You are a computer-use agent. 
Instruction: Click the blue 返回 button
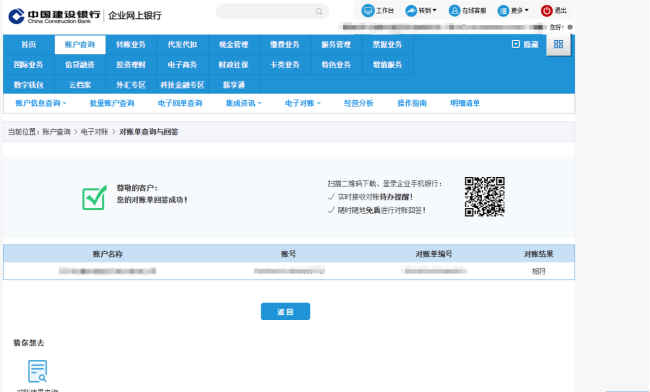(285, 312)
